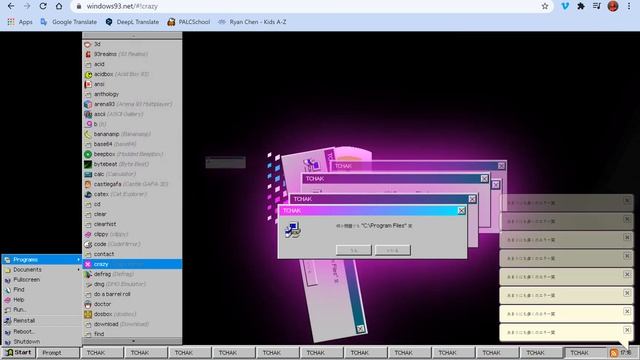This screenshot has height=360, width=640.
Task: Launch dosbox from the list
Action: [132, 314]
